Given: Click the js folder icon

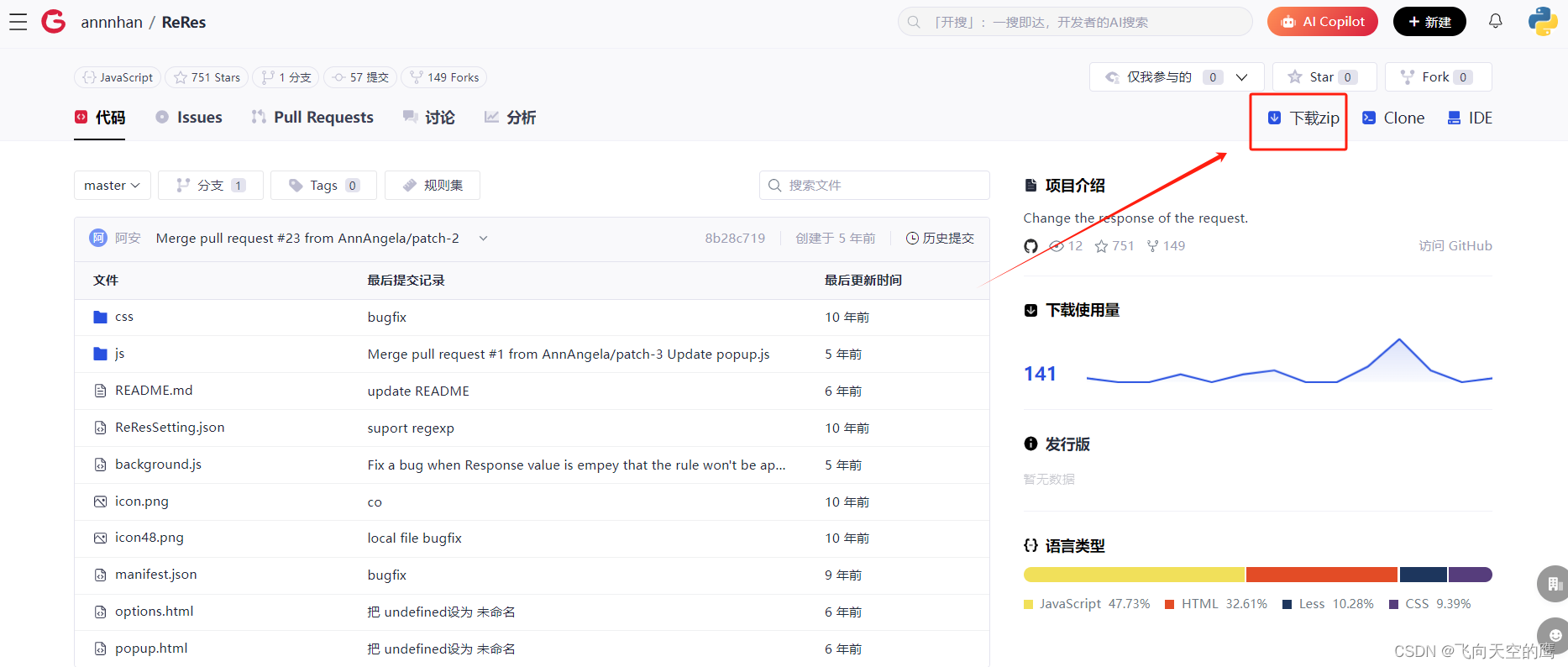Looking at the screenshot, I should tap(101, 354).
